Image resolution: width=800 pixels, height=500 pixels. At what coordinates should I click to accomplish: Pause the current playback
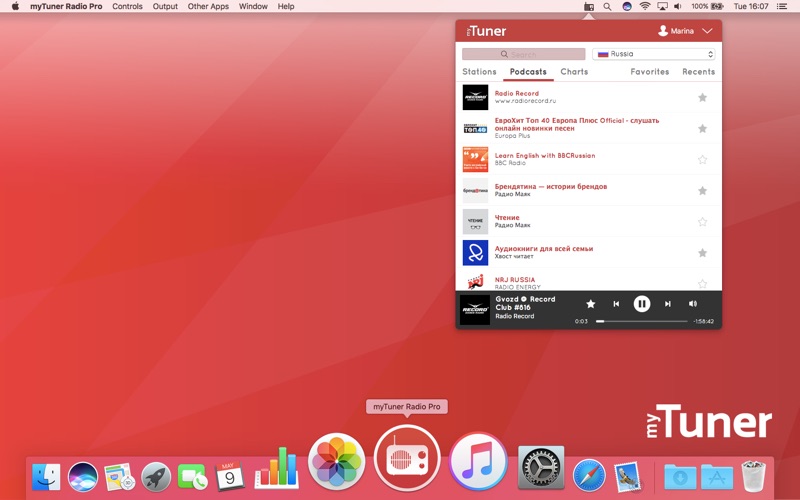[x=641, y=304]
